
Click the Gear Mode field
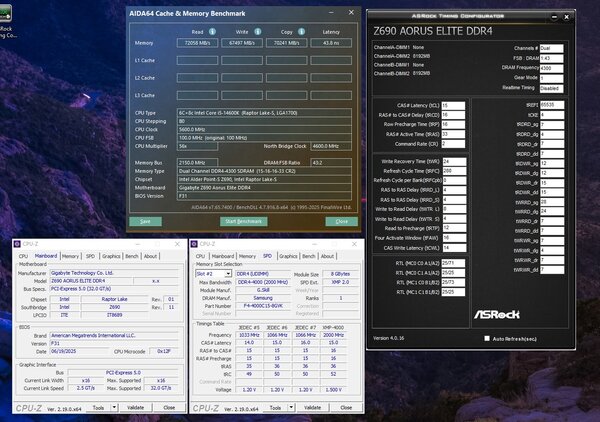551,78
